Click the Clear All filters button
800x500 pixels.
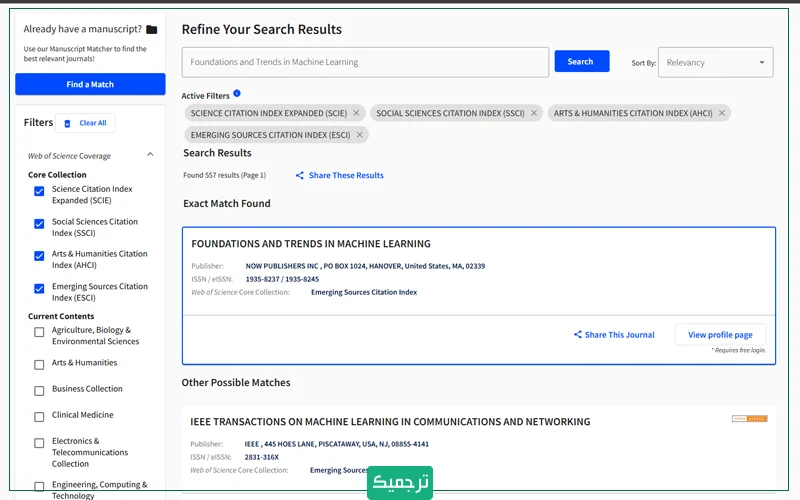[85, 123]
